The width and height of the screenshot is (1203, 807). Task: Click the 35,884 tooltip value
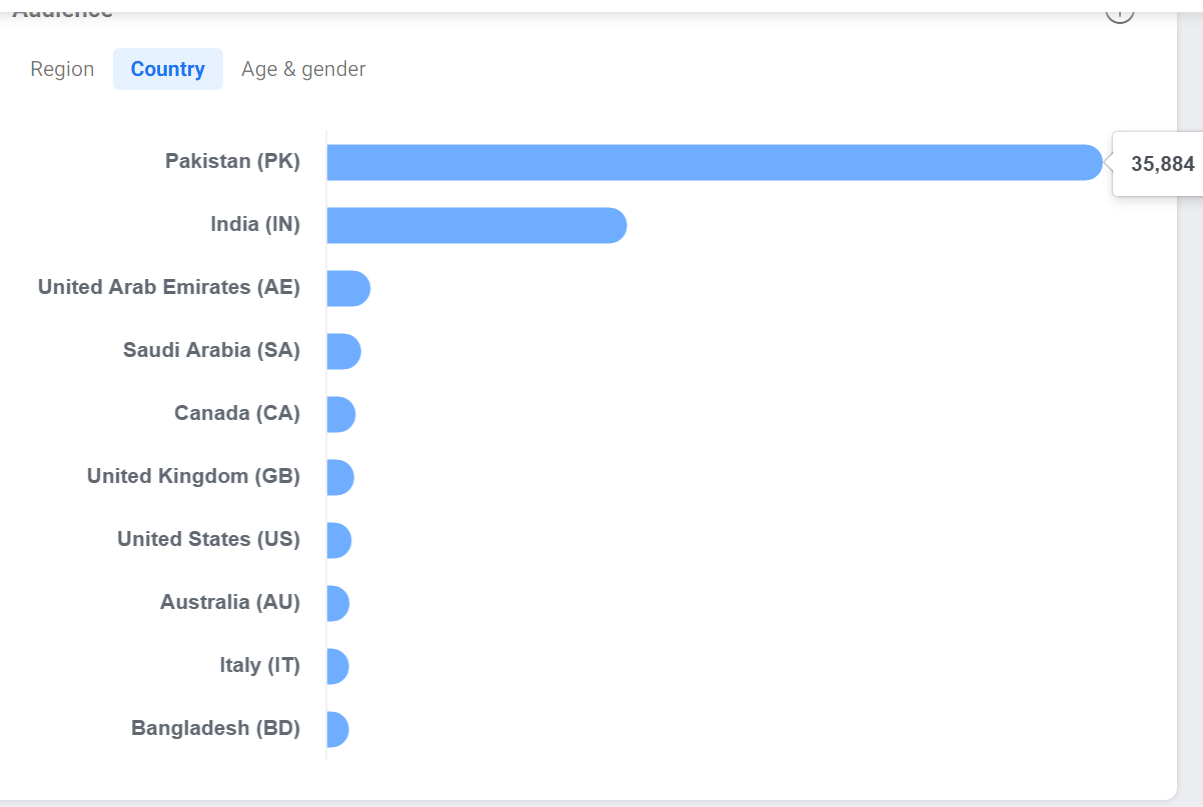coord(1162,164)
